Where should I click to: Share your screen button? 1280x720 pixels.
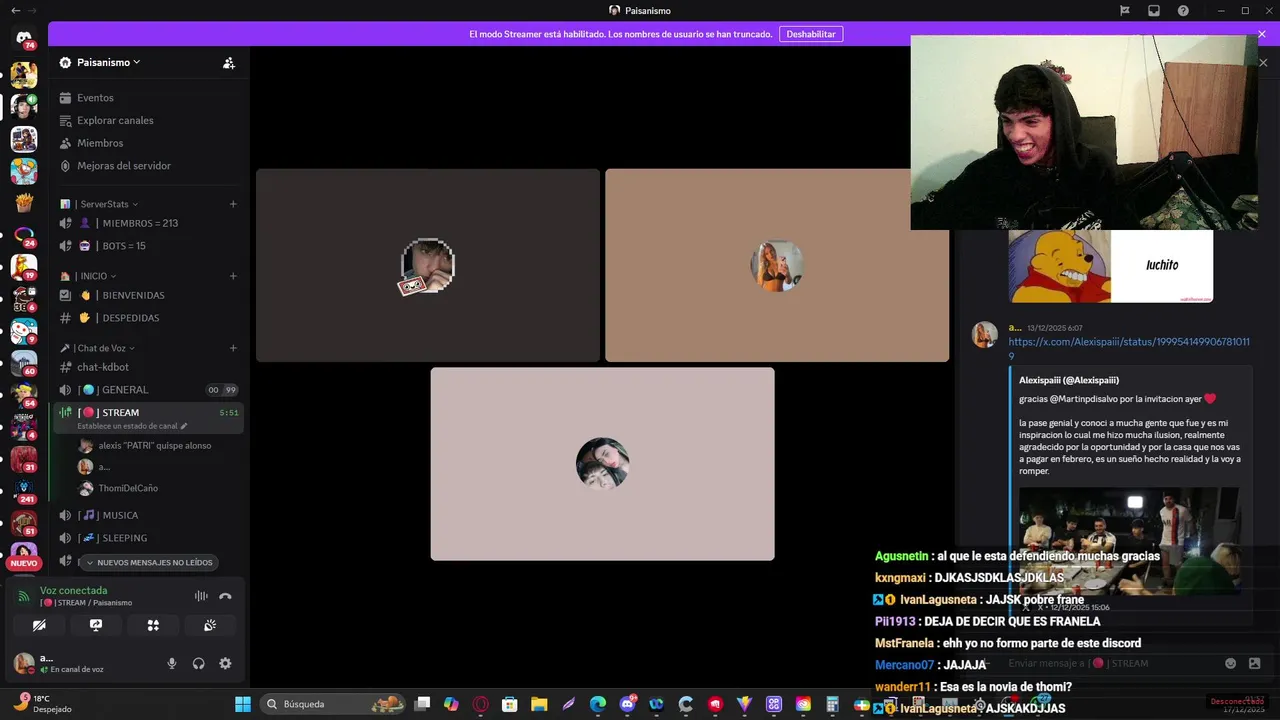pos(96,625)
